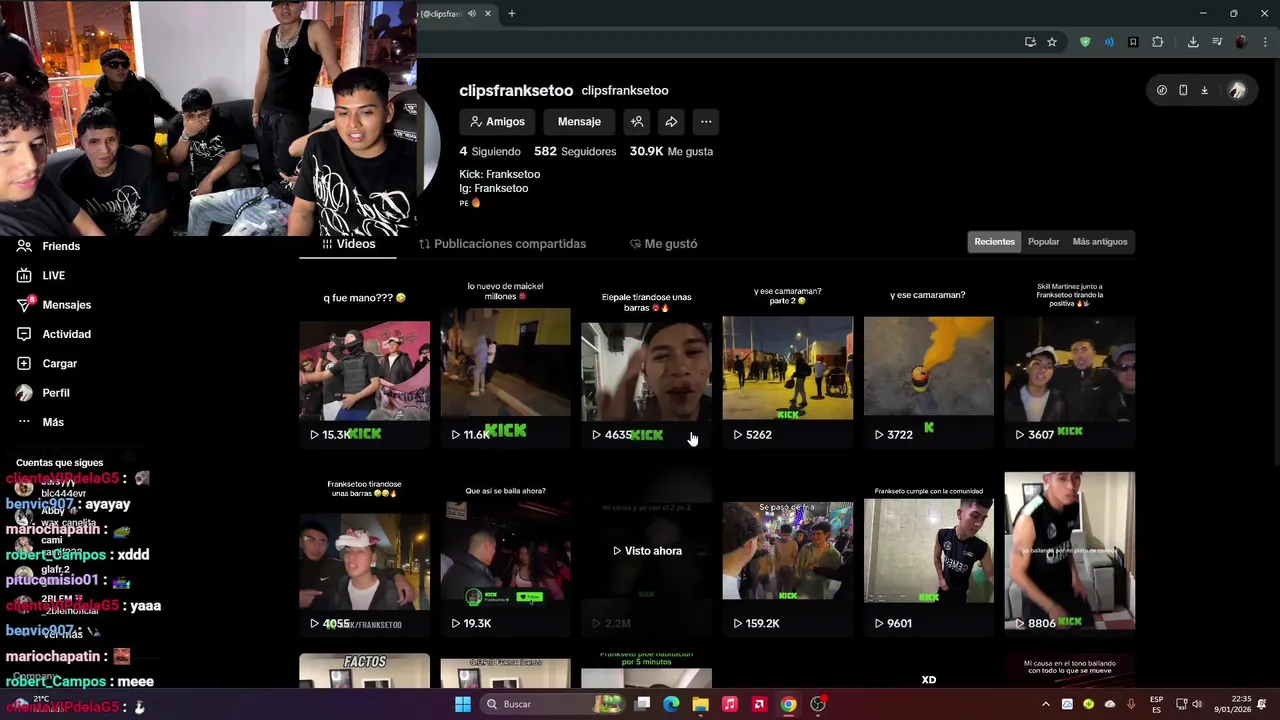The height and width of the screenshot is (720, 1280).
Task: Open '4 Siguiendo' following list
Action: tap(490, 152)
